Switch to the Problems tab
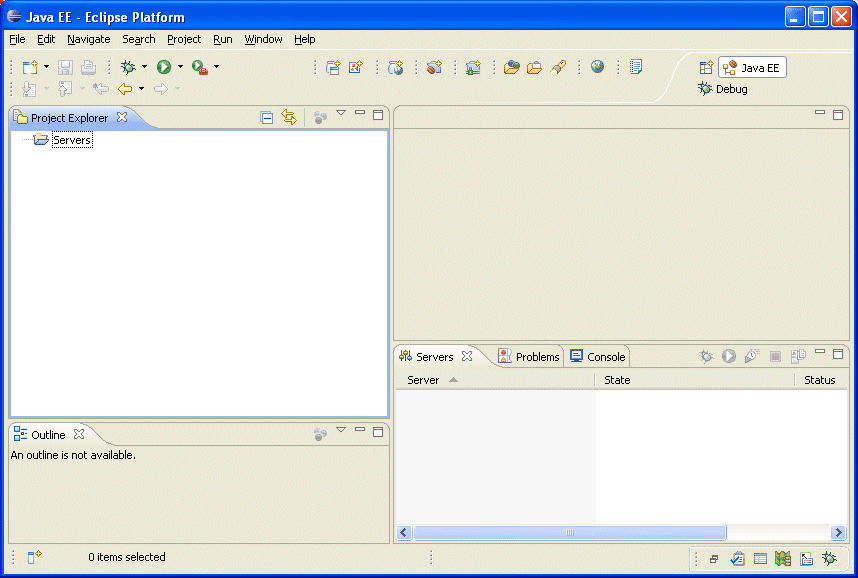 pos(529,357)
